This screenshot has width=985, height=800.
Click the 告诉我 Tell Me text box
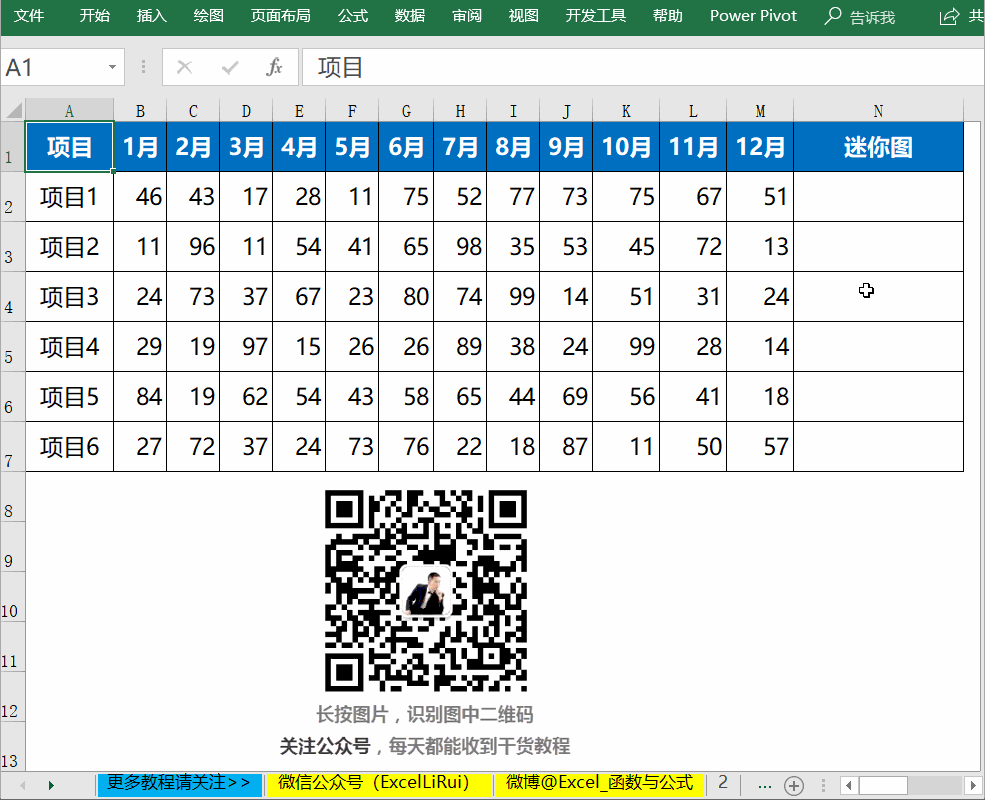[x=872, y=17]
